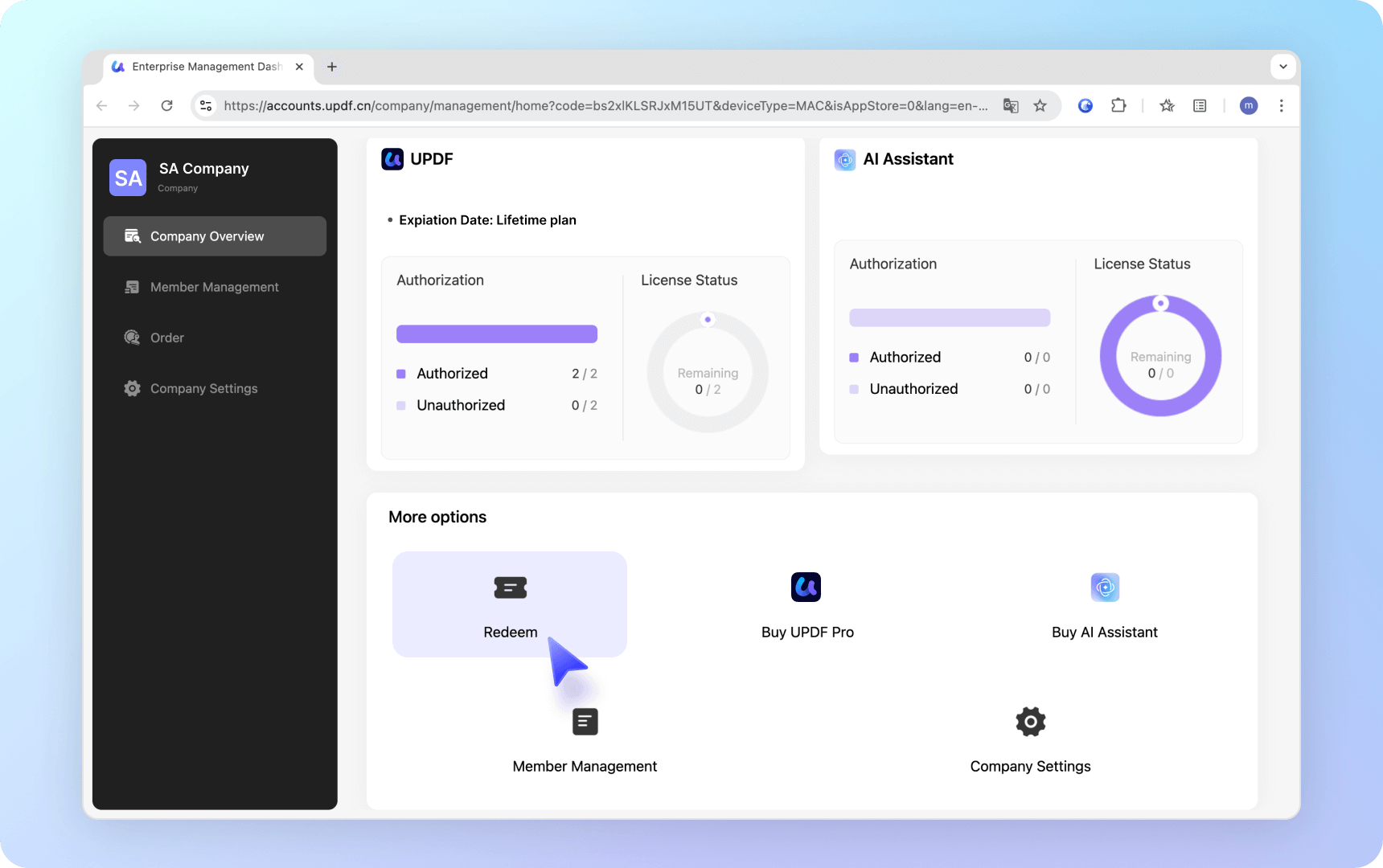Open the favorites star-list toolbar icon

click(x=1168, y=105)
